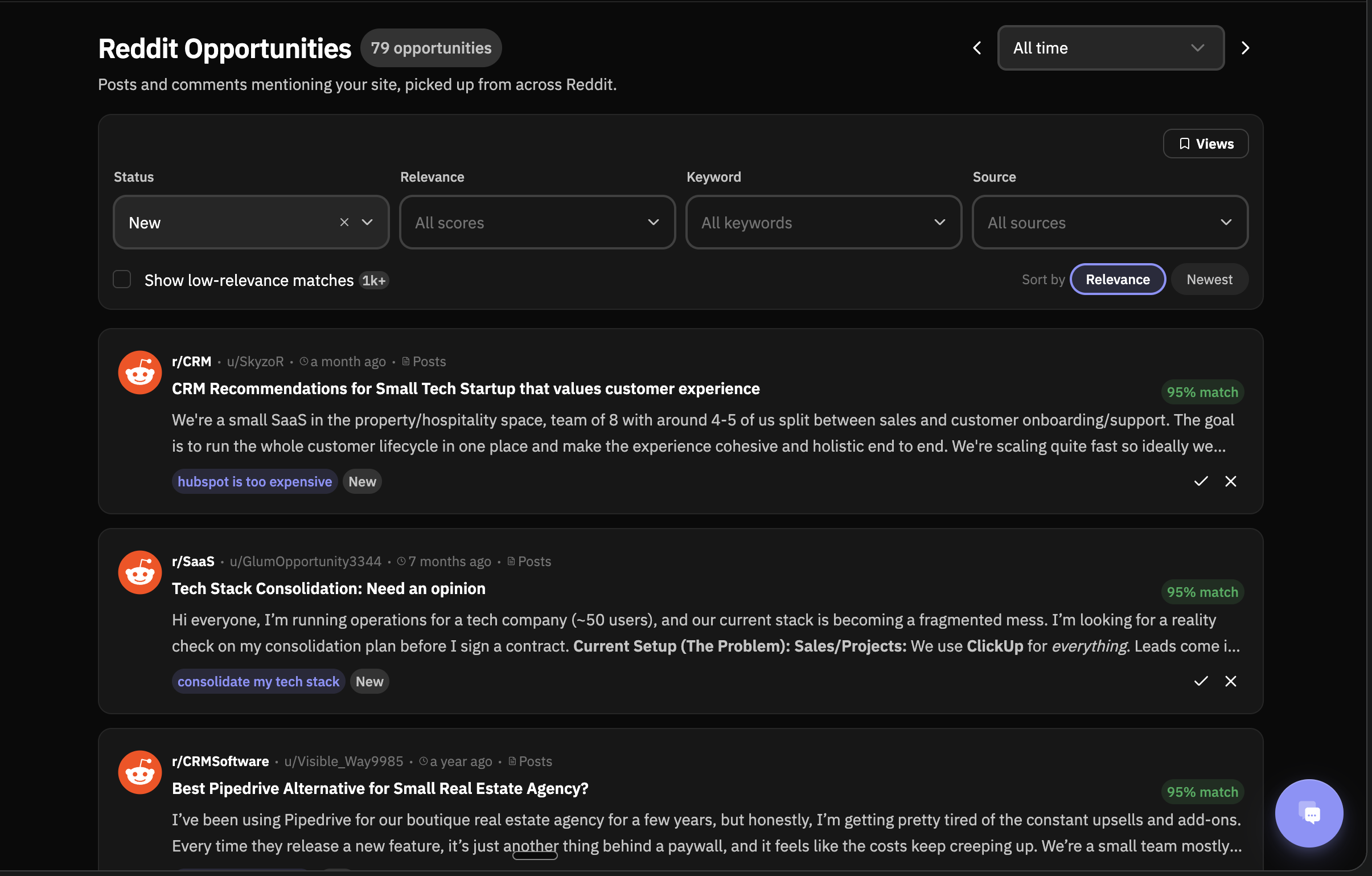The width and height of the screenshot is (1372, 876).
Task: Open the All sources dropdown
Action: [x=1110, y=222]
